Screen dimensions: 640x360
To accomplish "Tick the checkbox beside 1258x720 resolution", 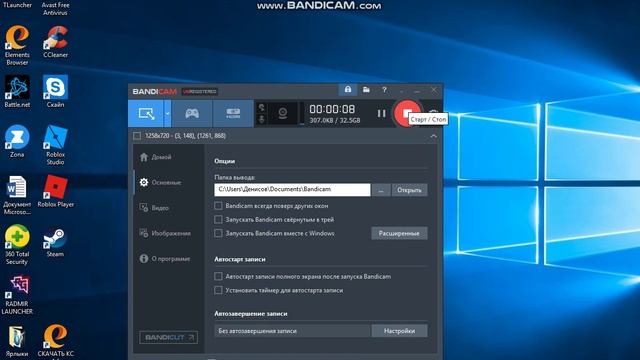I will (137, 136).
